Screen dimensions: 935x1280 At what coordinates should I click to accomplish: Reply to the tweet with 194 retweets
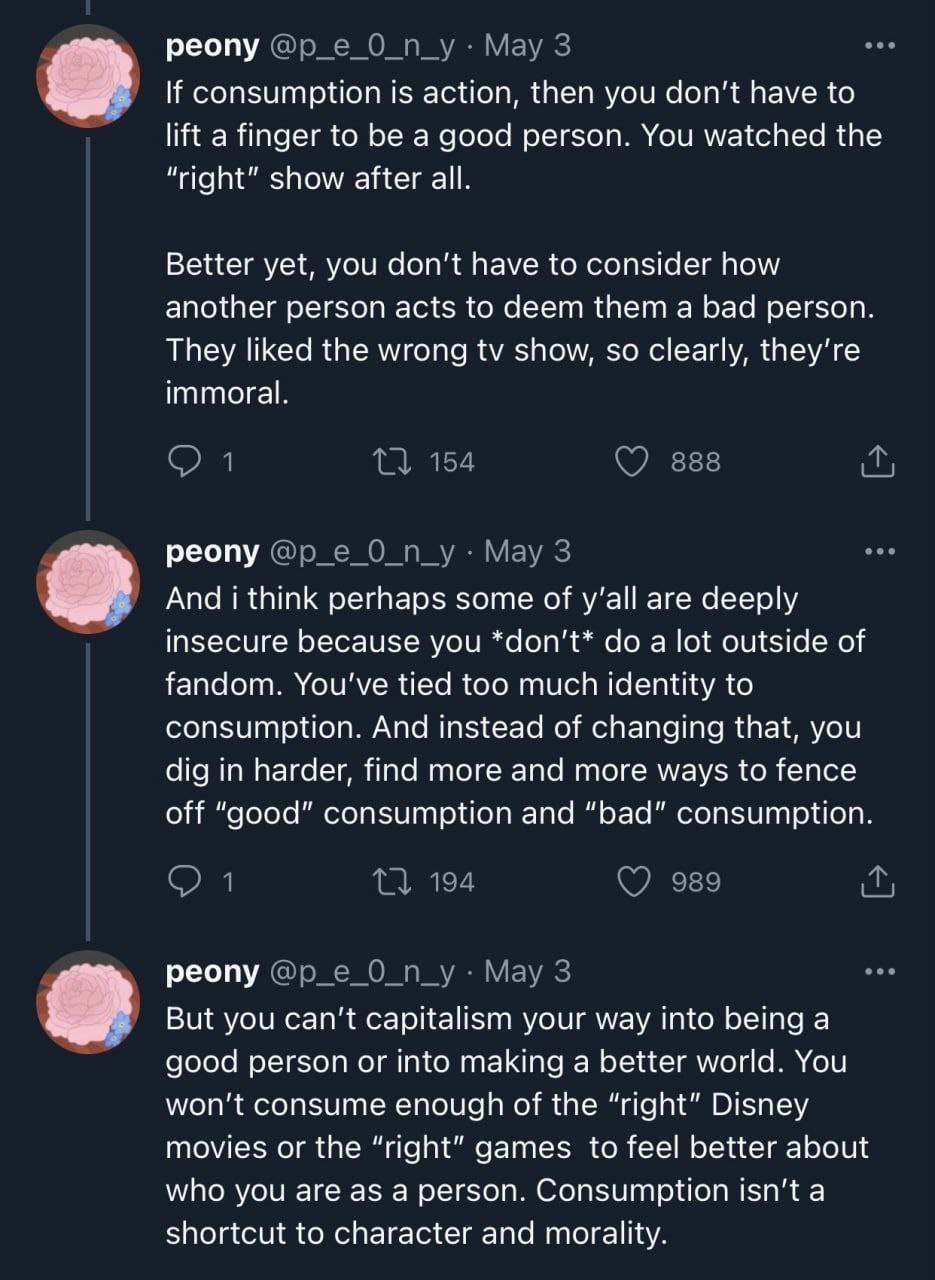[x=185, y=881]
